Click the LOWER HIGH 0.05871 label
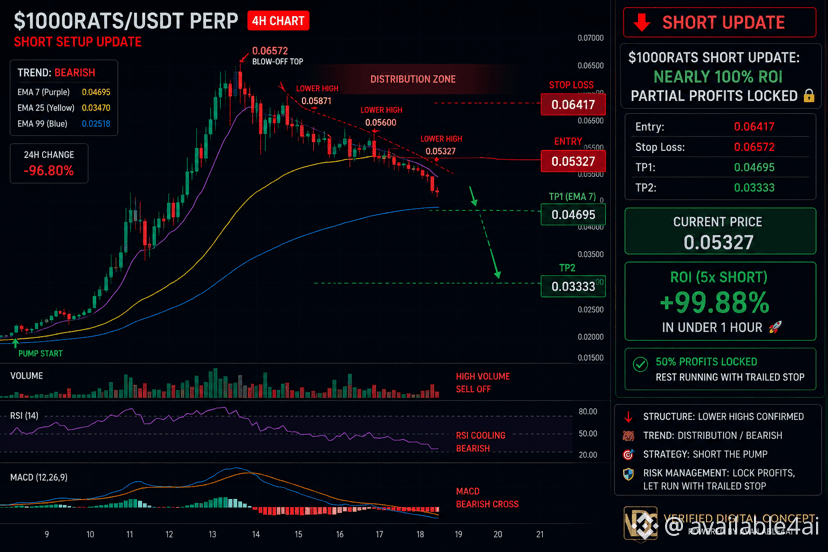 point(317,95)
